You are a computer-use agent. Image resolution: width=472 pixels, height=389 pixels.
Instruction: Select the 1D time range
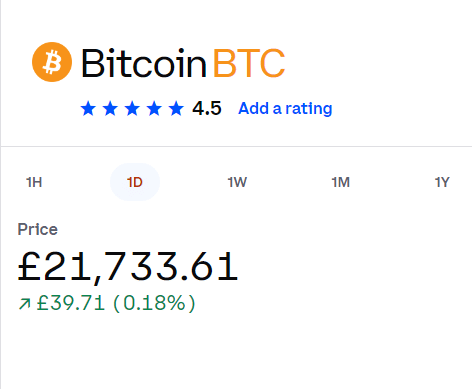(135, 182)
